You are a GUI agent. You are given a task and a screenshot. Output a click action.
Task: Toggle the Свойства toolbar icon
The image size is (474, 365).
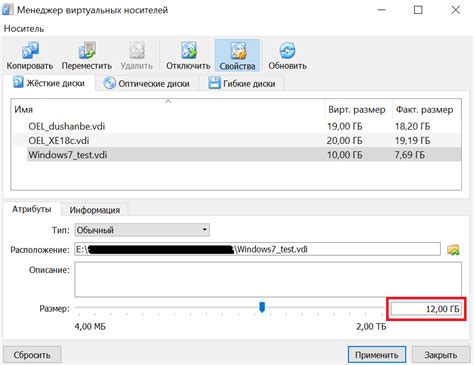[237, 56]
